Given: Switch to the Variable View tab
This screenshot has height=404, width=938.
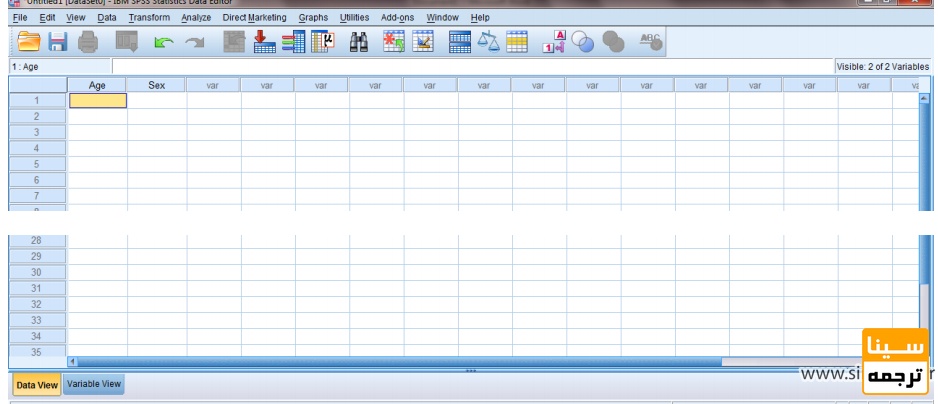Looking at the screenshot, I should 94,384.
